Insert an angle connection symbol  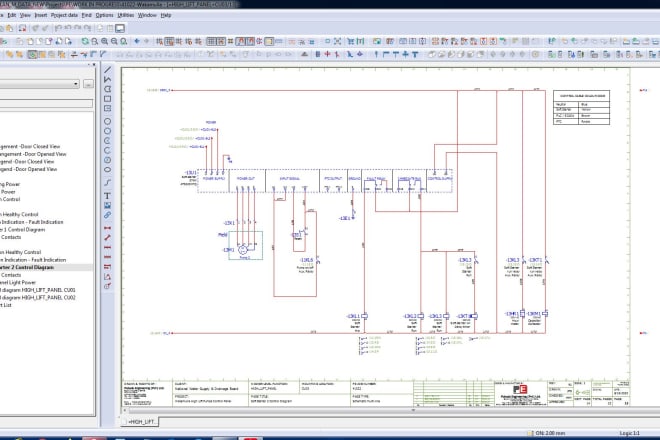[x=386, y=54]
